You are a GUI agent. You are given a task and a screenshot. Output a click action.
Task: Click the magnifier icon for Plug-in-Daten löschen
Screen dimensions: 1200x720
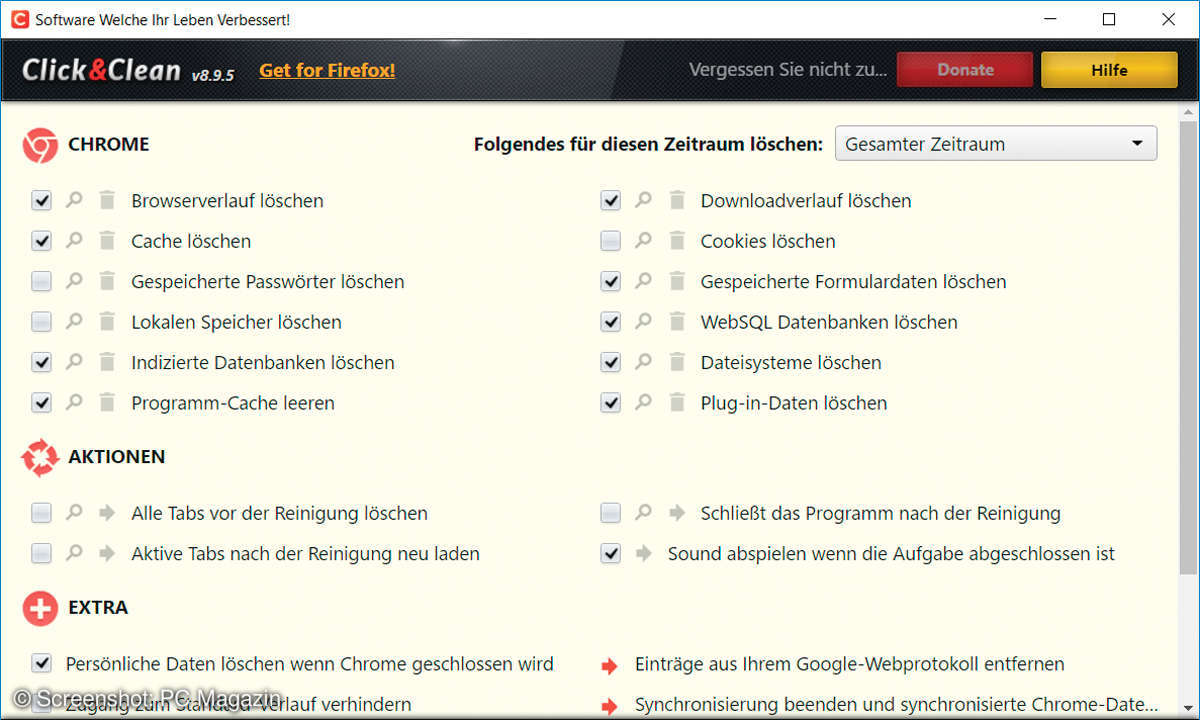click(x=644, y=403)
